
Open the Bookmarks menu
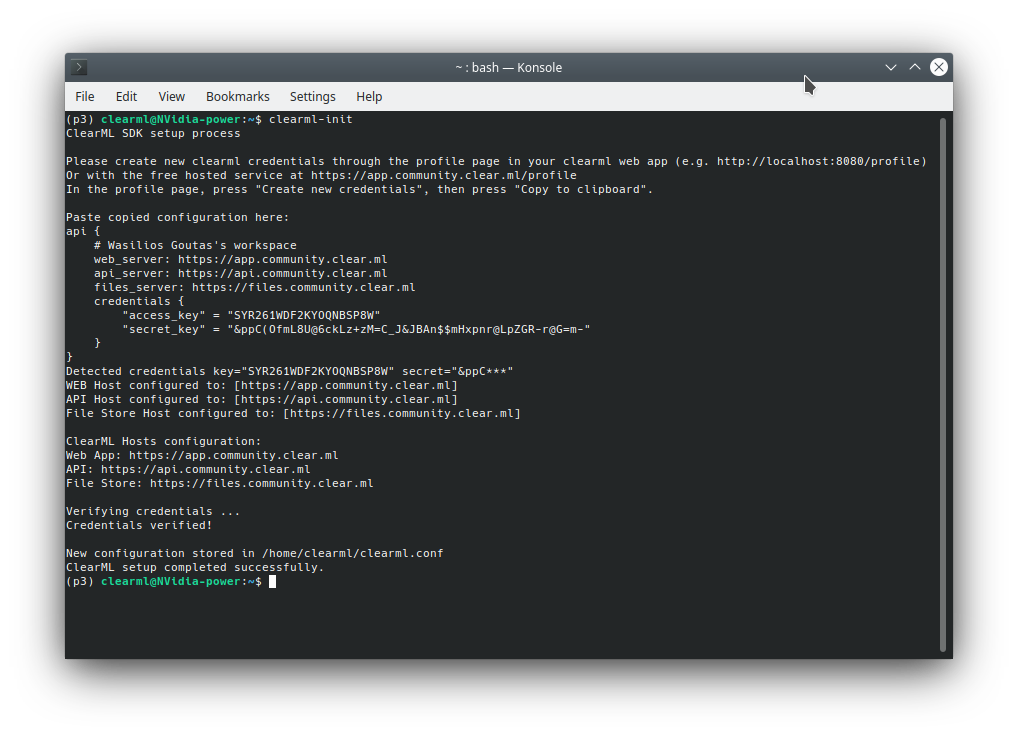[237, 96]
